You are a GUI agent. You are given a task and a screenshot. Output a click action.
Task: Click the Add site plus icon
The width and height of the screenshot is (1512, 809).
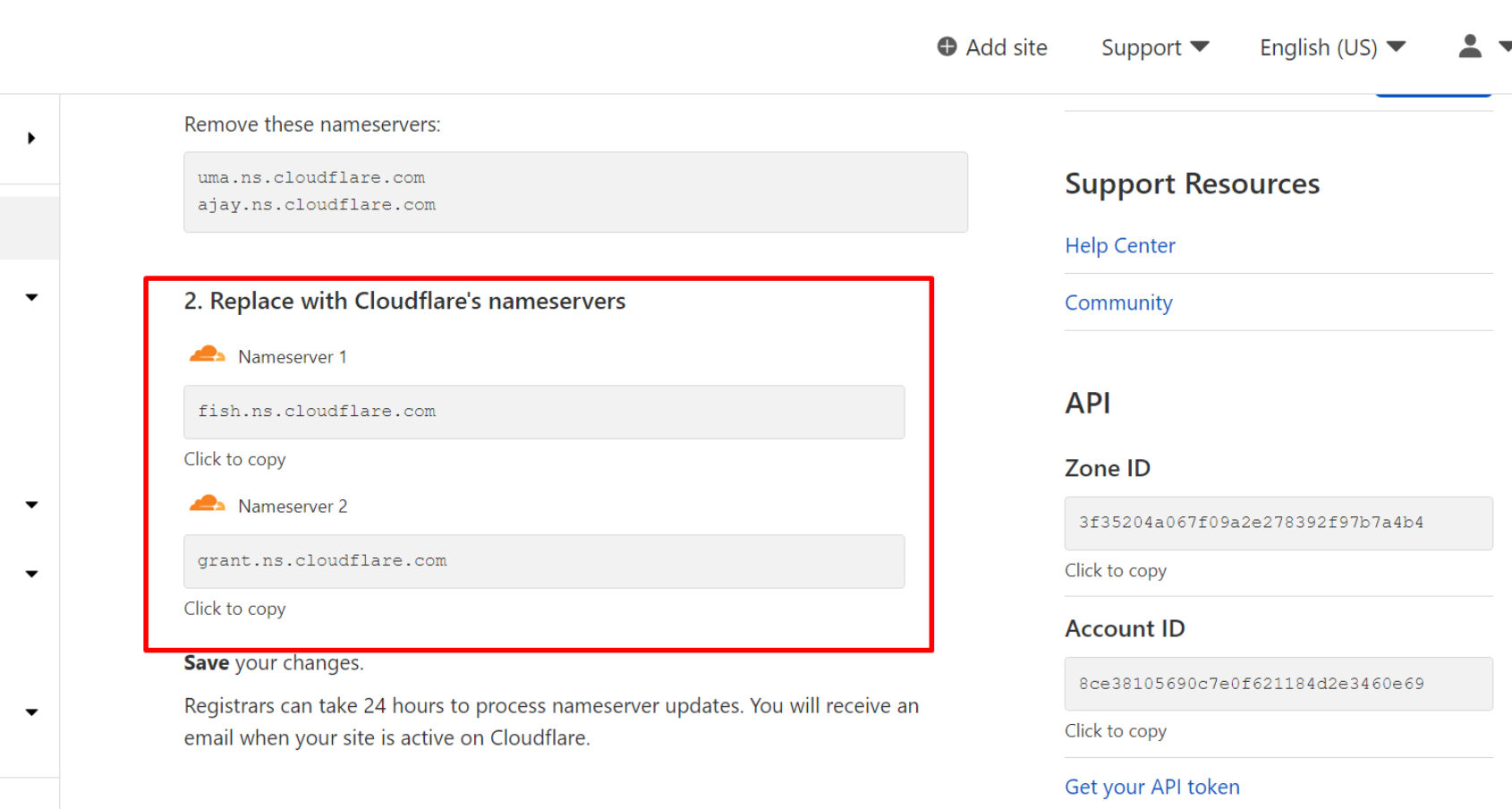947,47
